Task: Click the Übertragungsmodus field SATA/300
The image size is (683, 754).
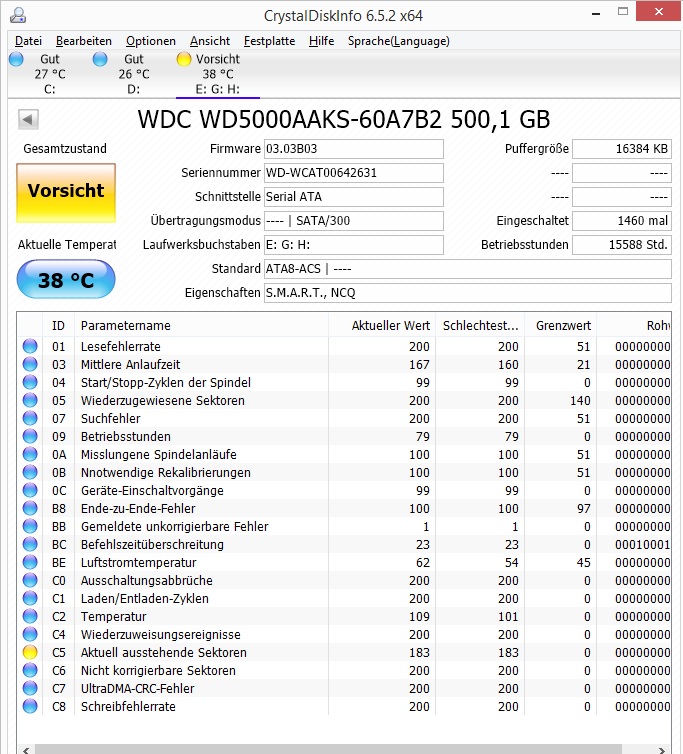Action: click(354, 221)
